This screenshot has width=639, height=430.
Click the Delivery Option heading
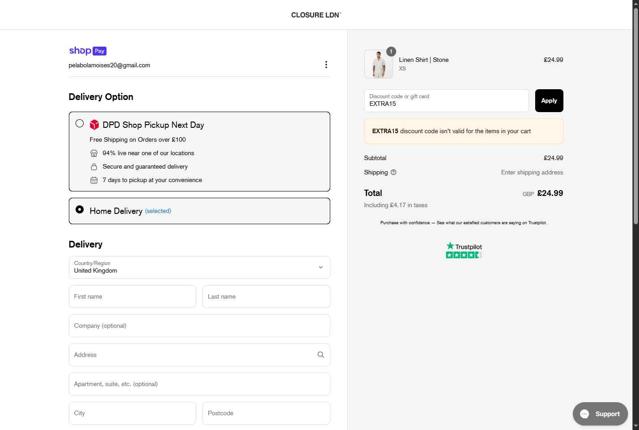pos(101,97)
